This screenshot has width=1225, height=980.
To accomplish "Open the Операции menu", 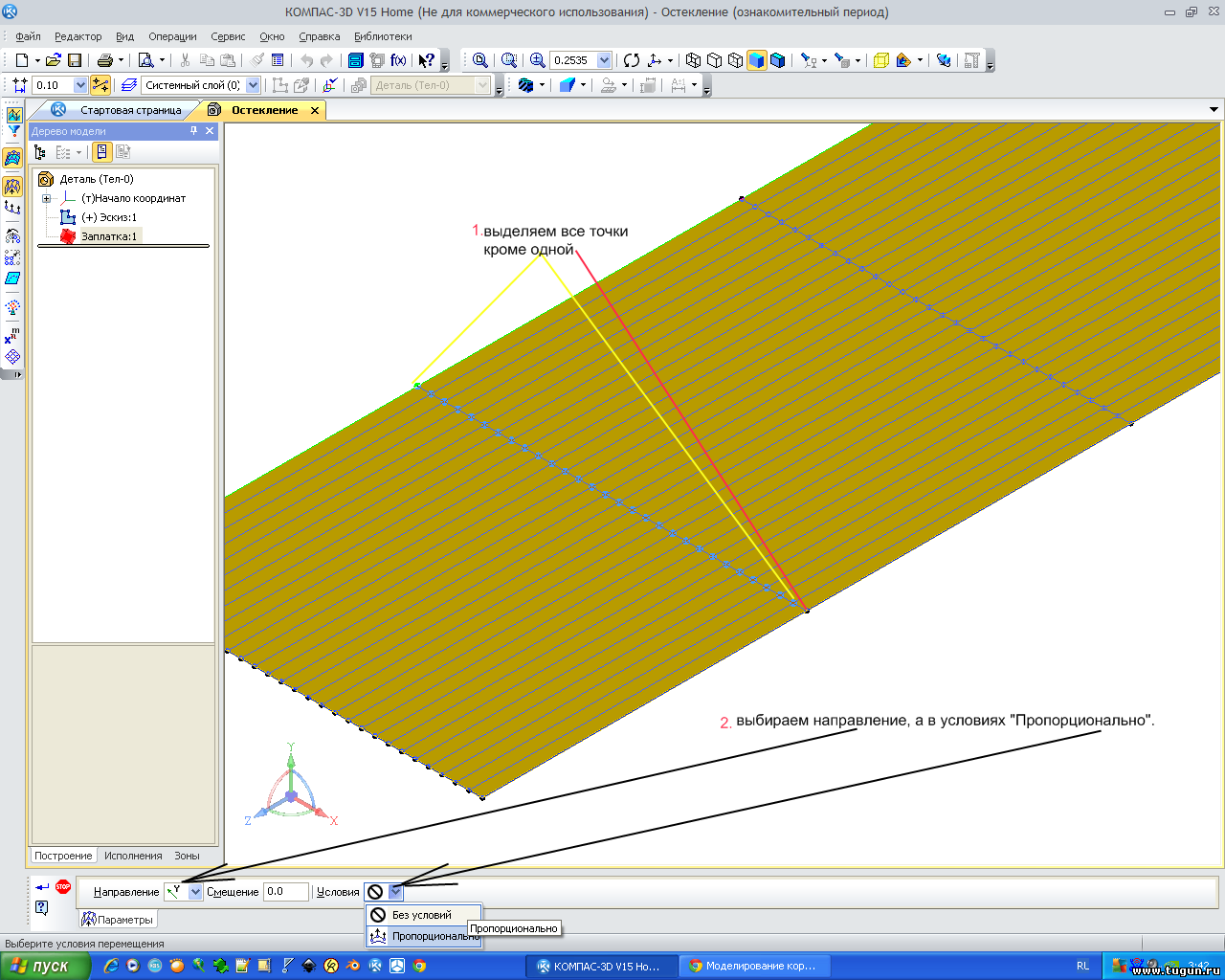I will pos(172,36).
